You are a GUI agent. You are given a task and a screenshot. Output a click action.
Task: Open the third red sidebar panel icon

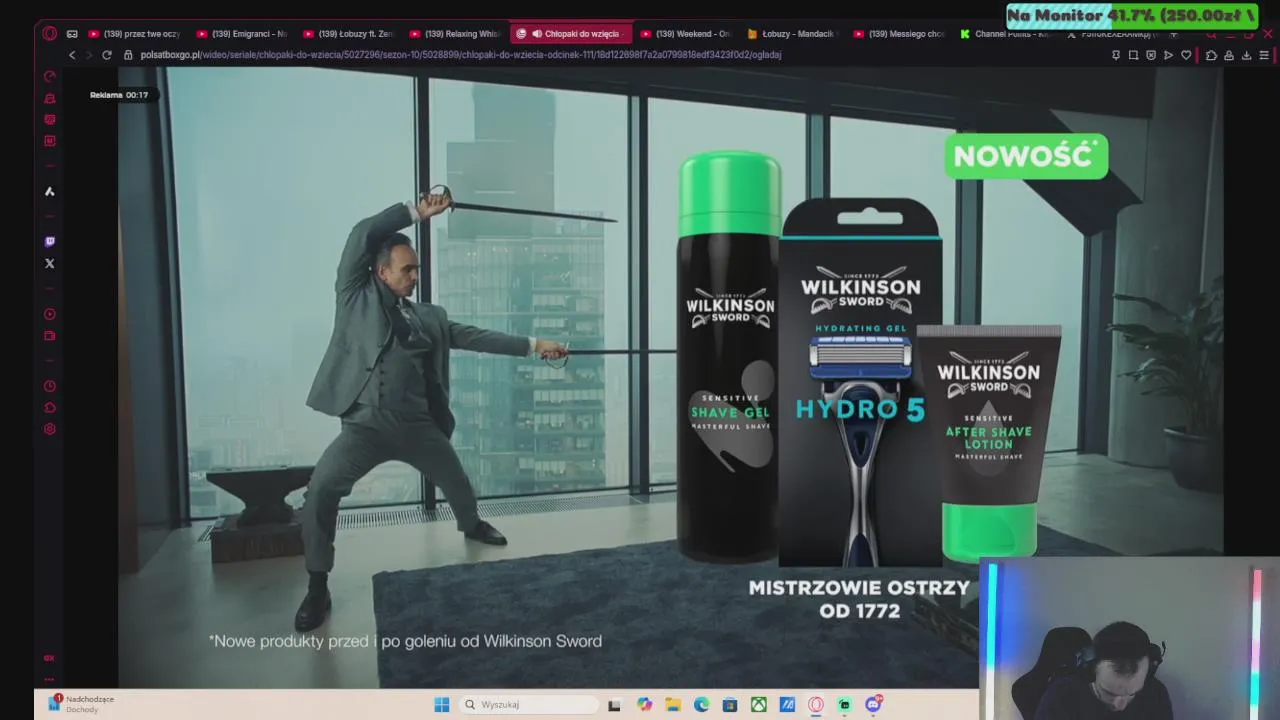pos(49,119)
